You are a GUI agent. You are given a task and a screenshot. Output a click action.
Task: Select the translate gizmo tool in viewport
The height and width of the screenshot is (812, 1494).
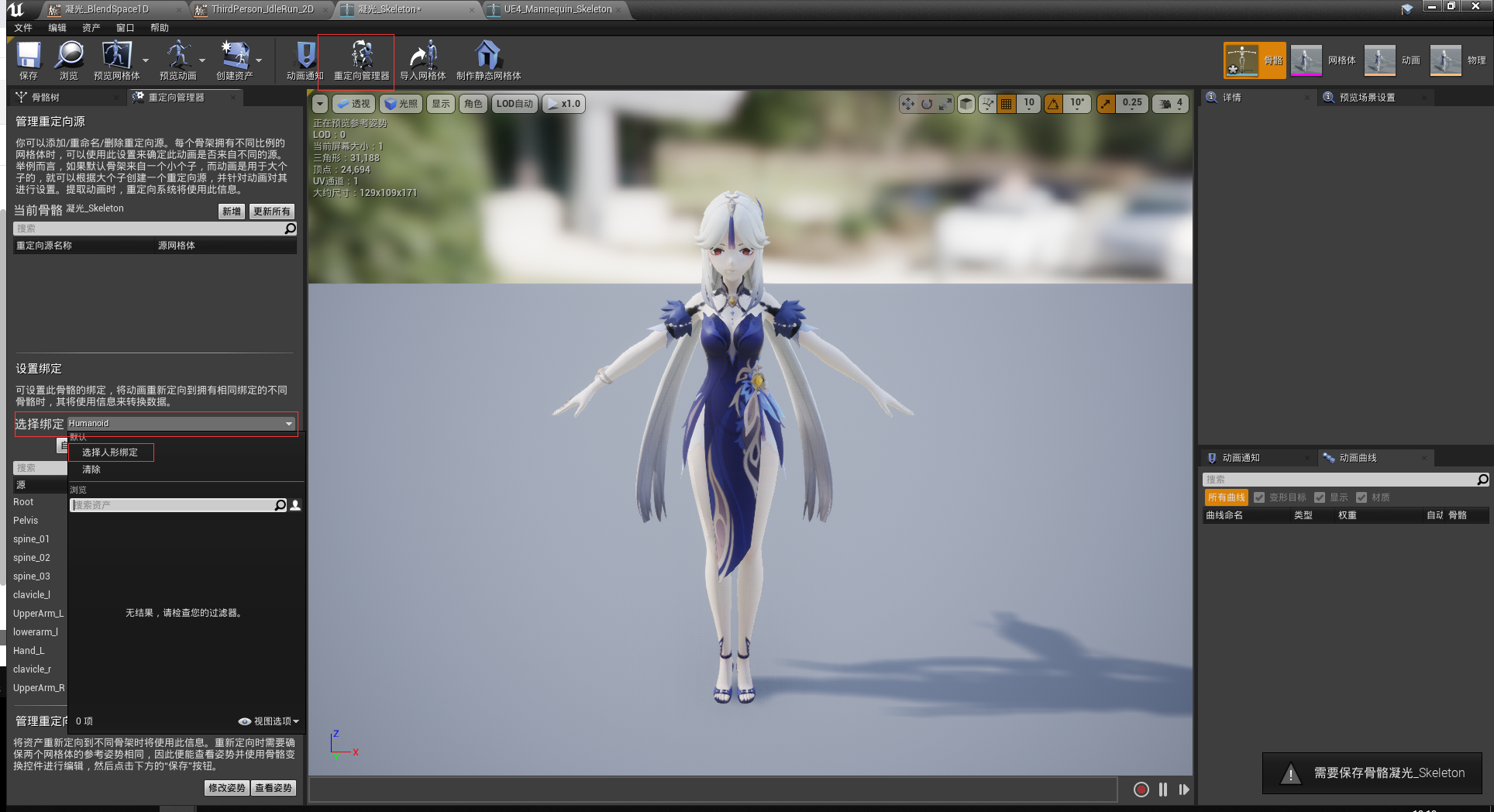pos(908,104)
